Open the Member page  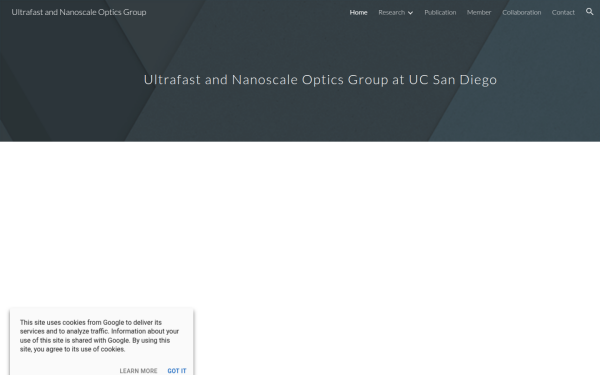(x=479, y=12)
